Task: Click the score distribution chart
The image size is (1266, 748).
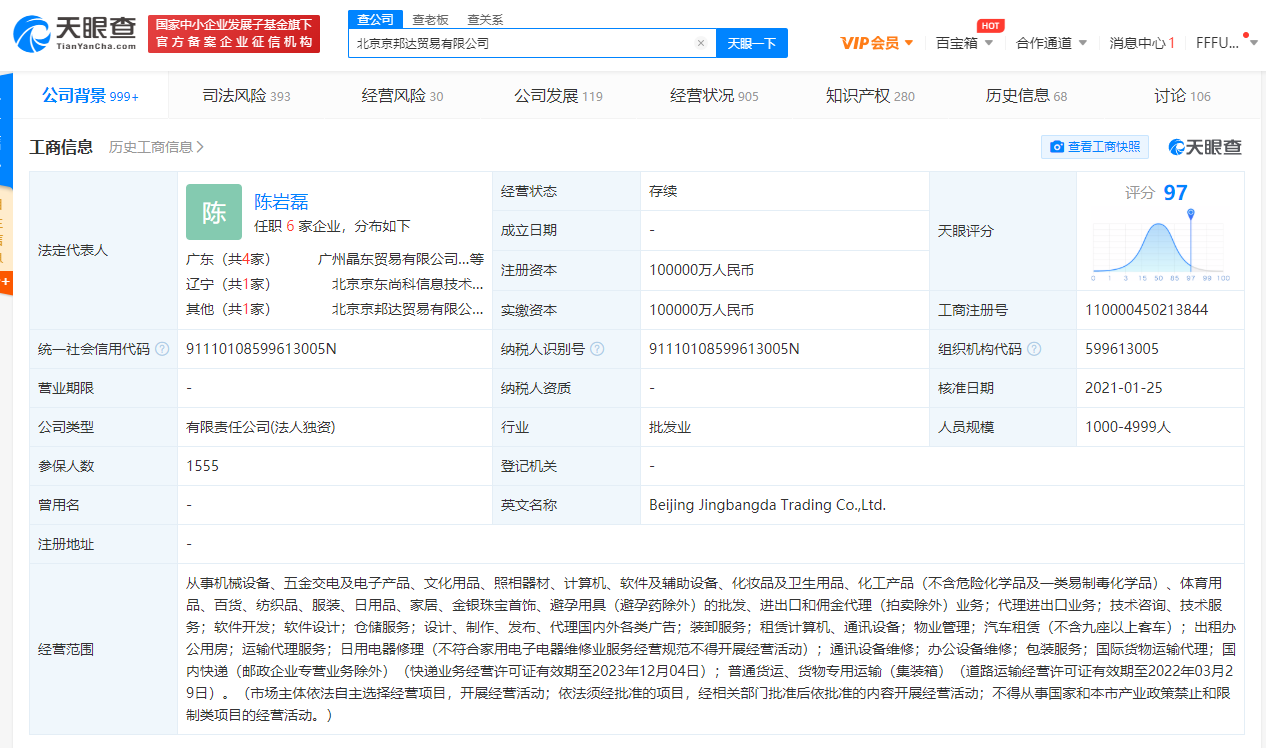Action: (x=1160, y=246)
